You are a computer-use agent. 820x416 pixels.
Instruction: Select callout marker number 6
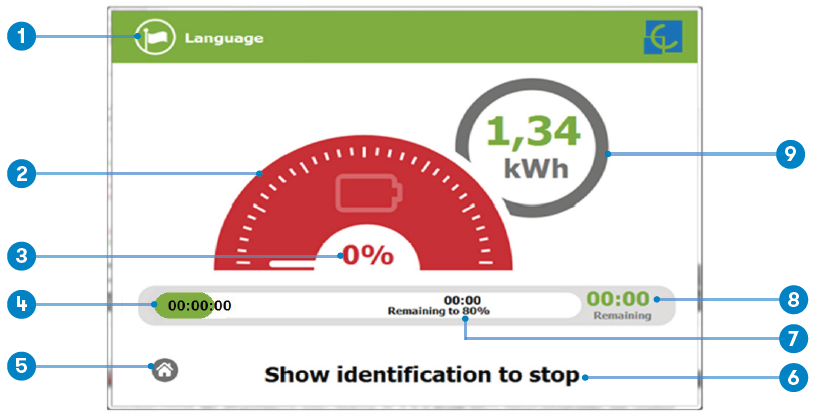click(x=791, y=378)
